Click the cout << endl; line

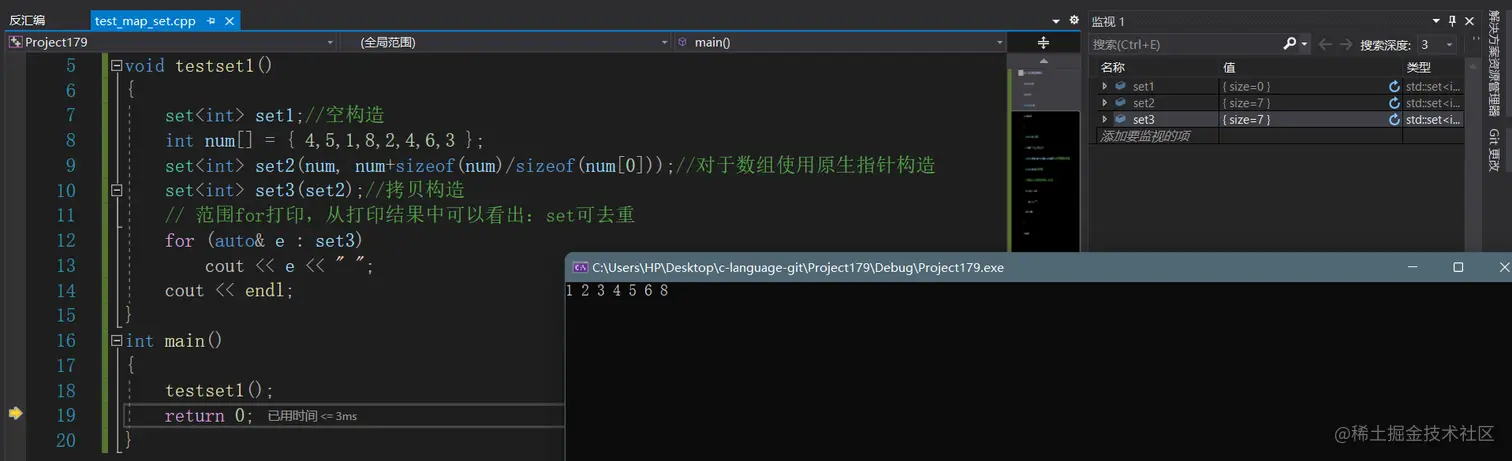(230, 291)
